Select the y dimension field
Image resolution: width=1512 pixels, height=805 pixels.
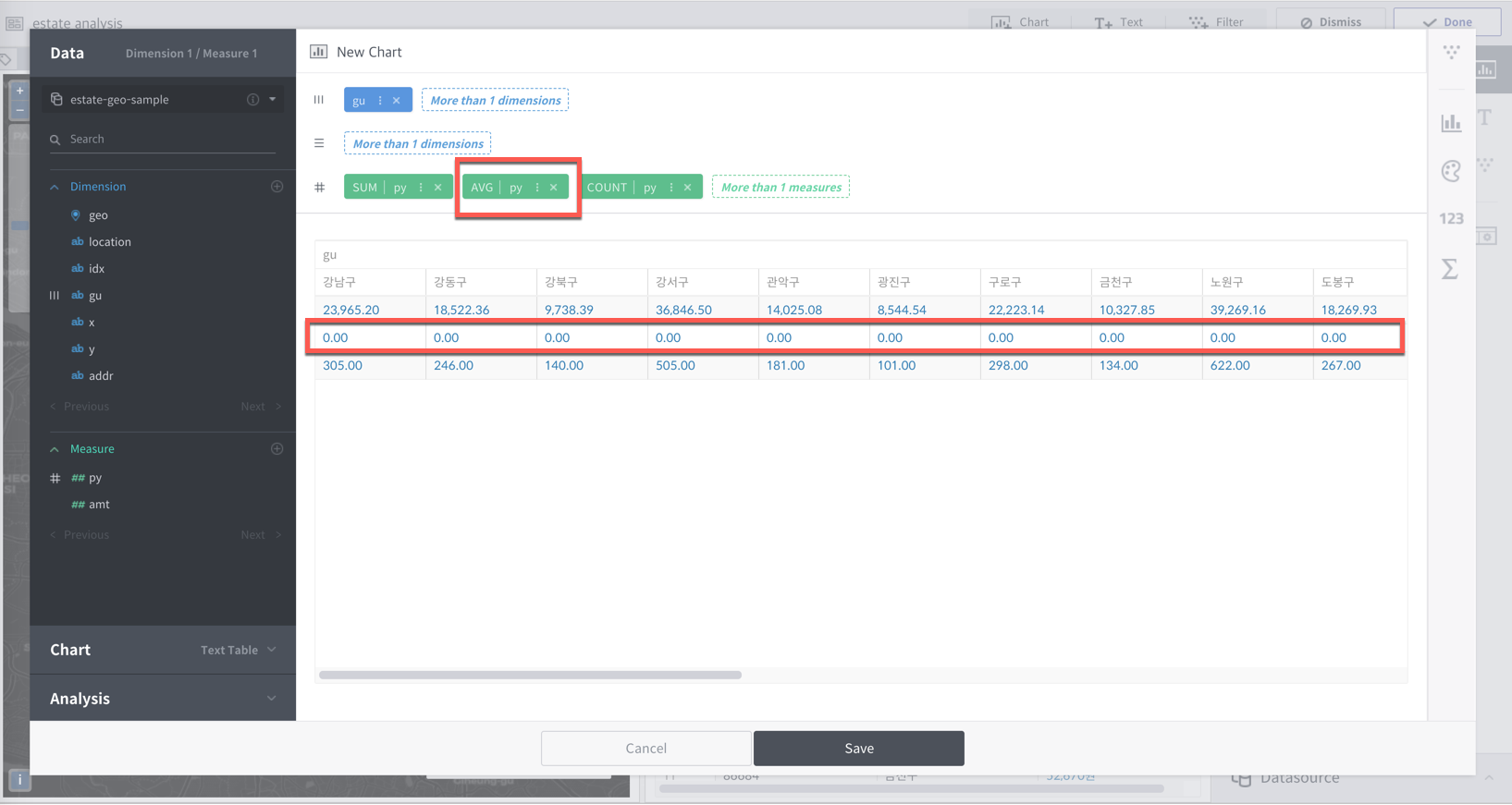[92, 348]
